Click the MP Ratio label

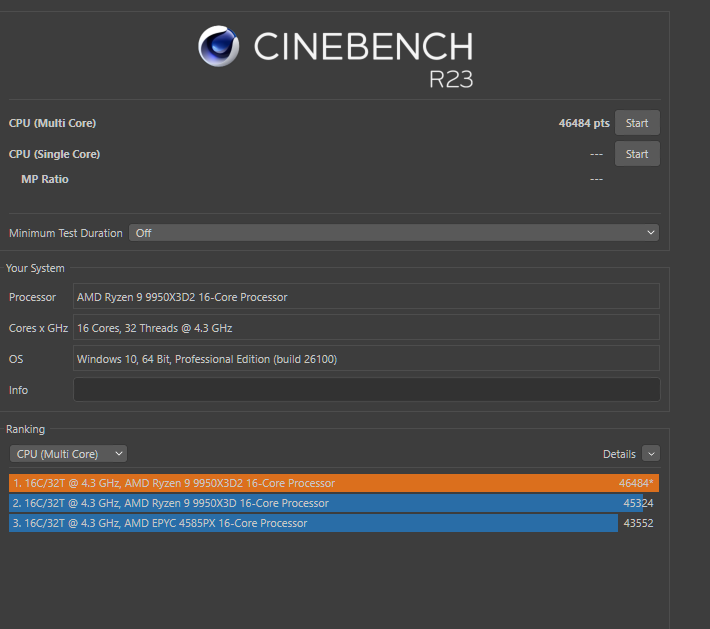click(45, 179)
